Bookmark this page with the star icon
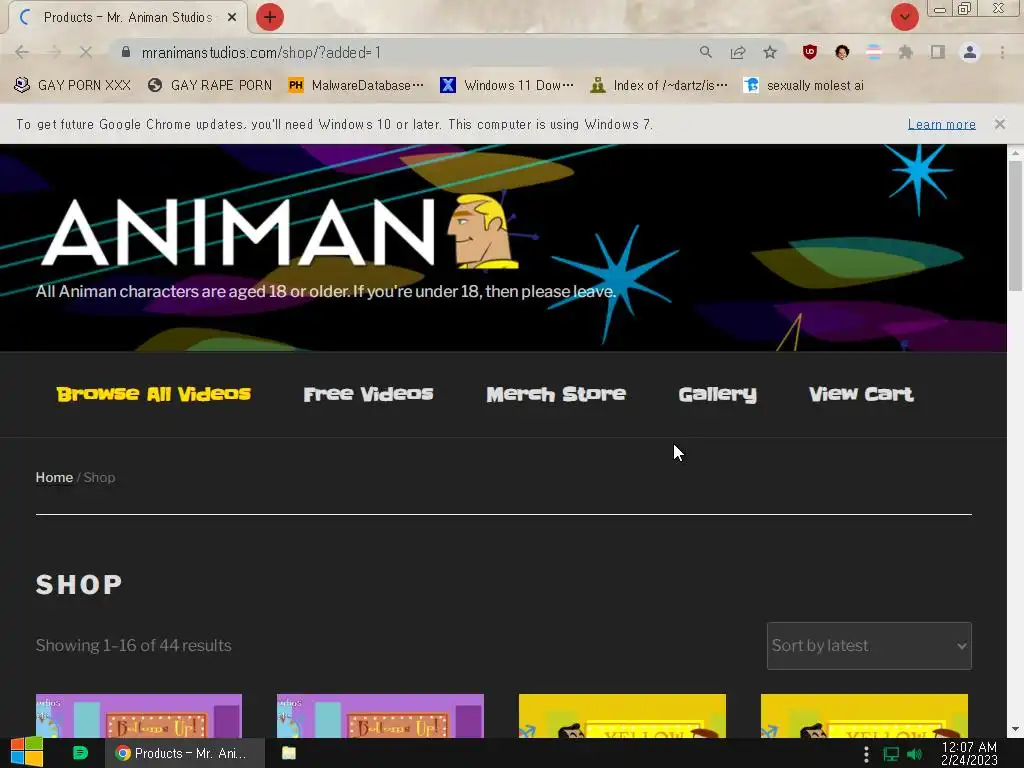 pos(770,52)
